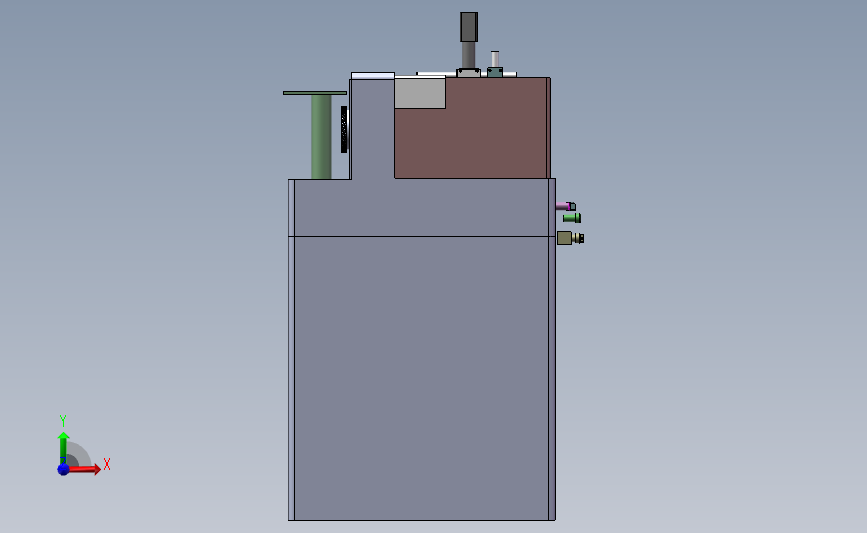Select the large lower gray cabinet panel
This screenshot has width=867, height=533.
[x=421, y=378]
